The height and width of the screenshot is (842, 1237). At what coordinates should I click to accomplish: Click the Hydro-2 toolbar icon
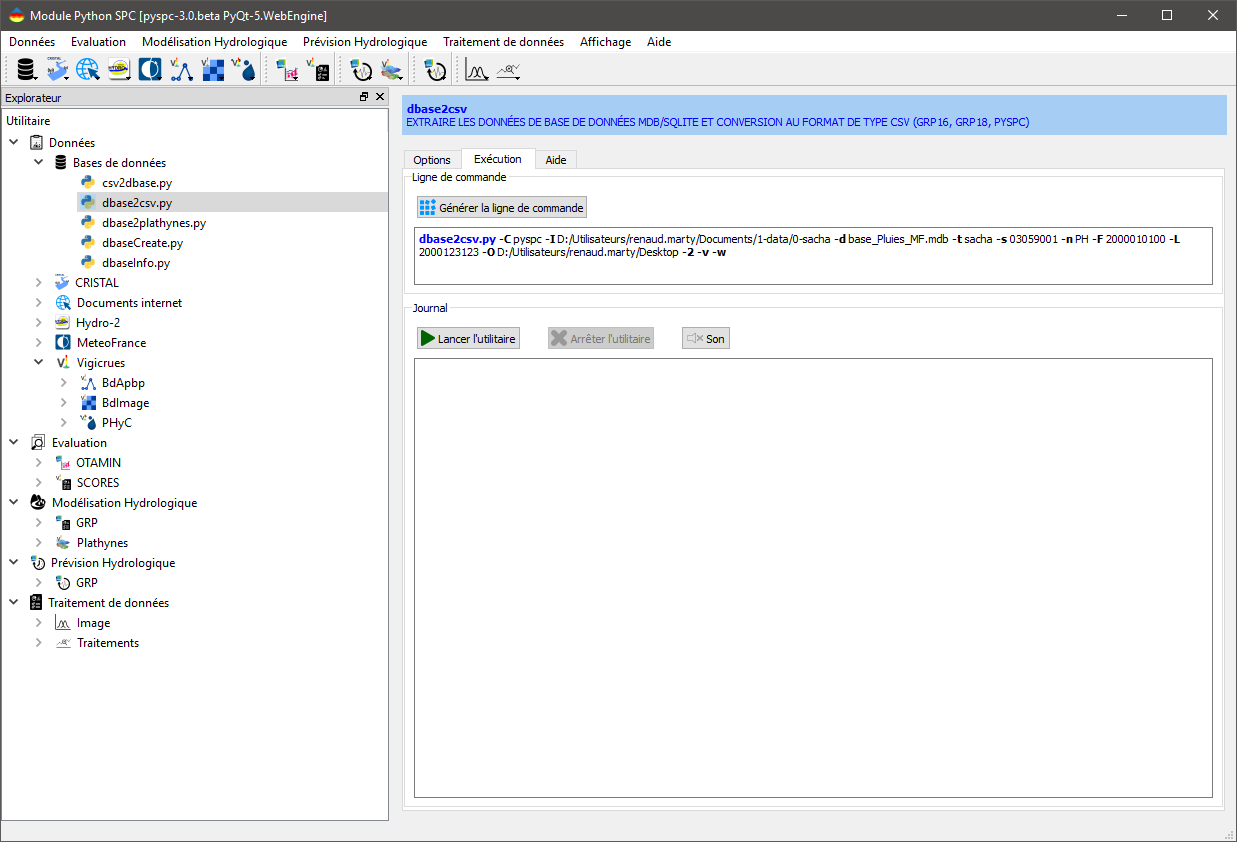(119, 70)
